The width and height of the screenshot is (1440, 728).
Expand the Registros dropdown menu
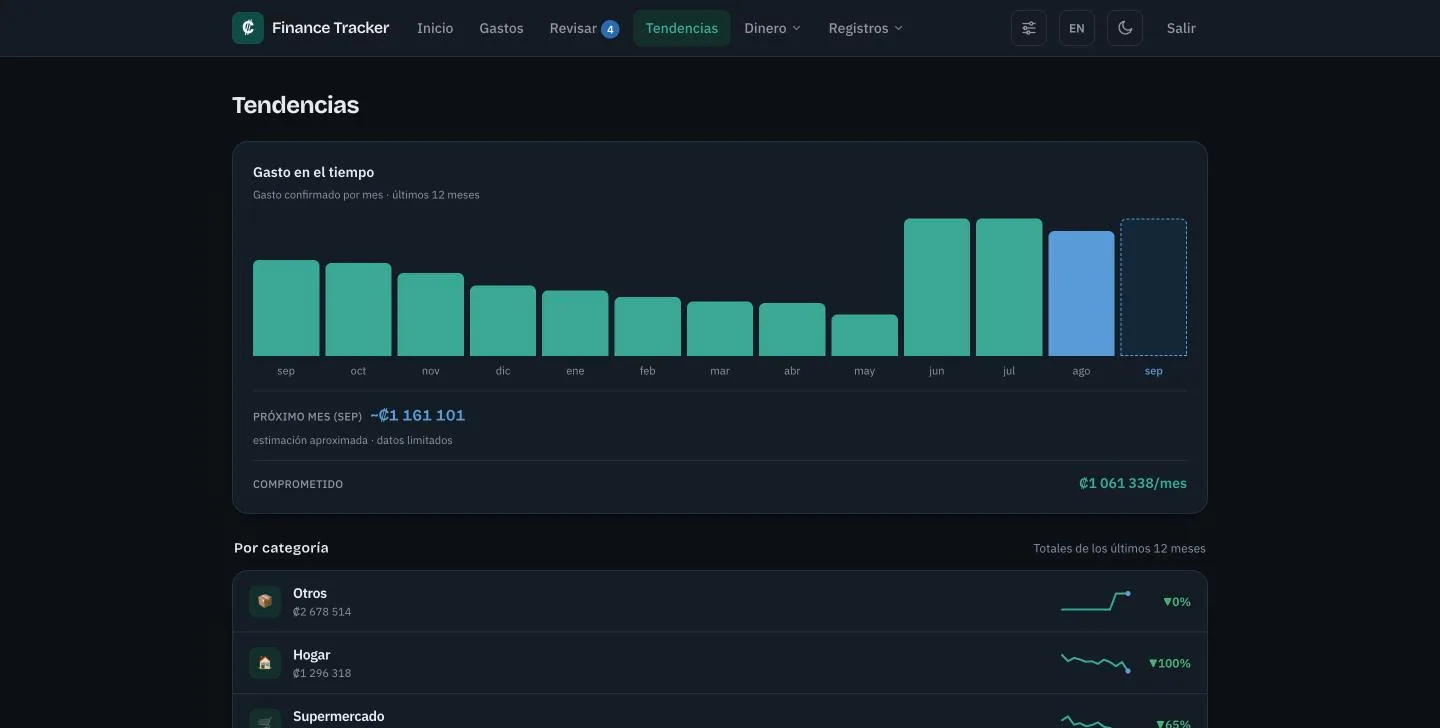coord(865,28)
